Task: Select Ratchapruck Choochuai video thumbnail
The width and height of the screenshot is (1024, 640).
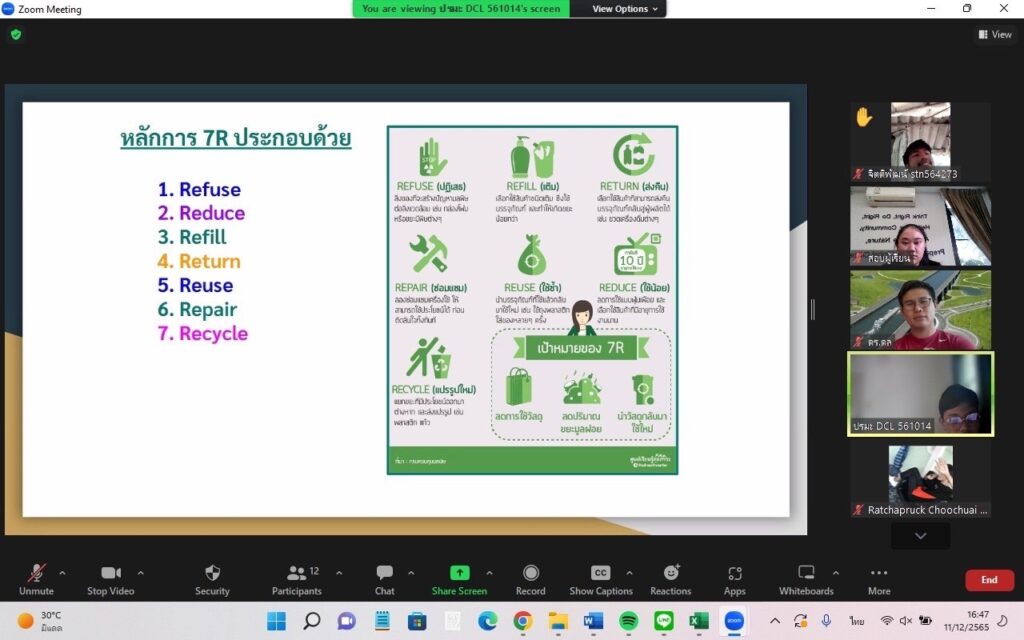Action: pos(920,481)
